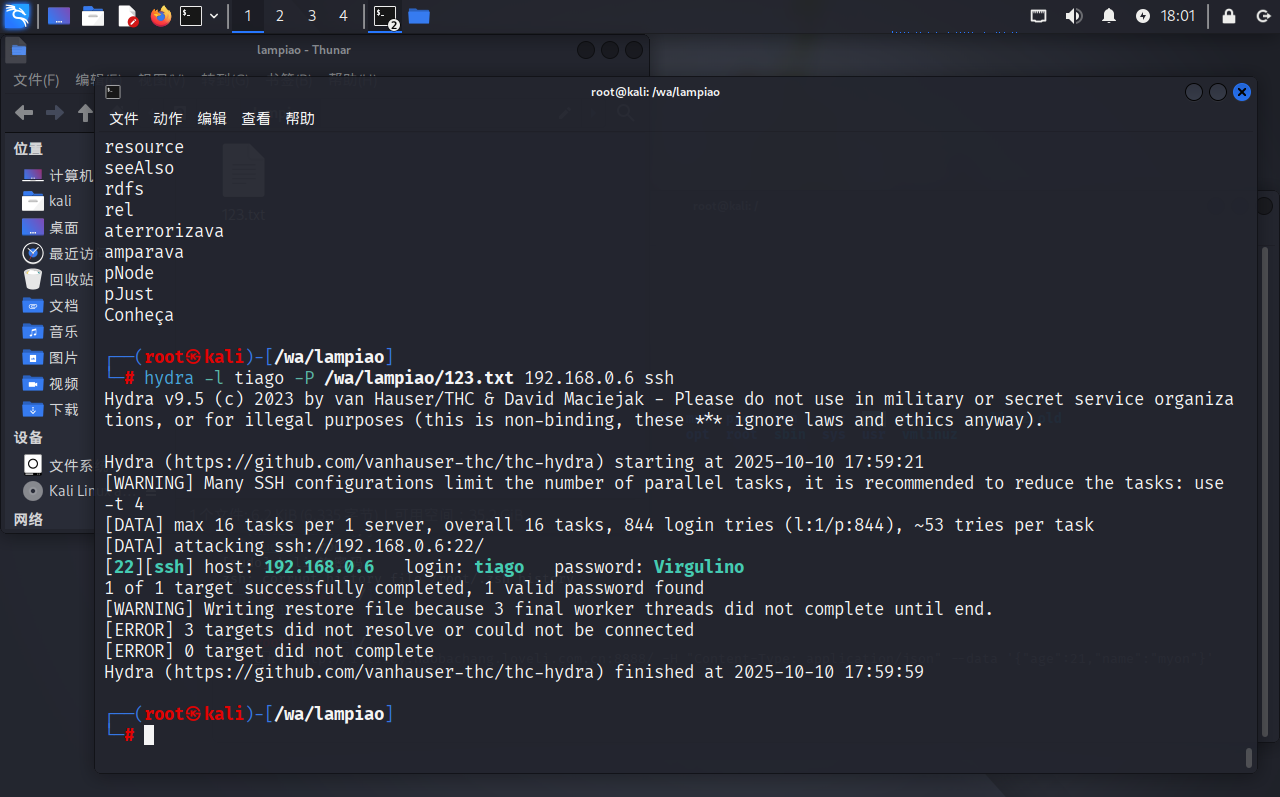Click the word aterrorizava in terminal output

click(x=164, y=231)
